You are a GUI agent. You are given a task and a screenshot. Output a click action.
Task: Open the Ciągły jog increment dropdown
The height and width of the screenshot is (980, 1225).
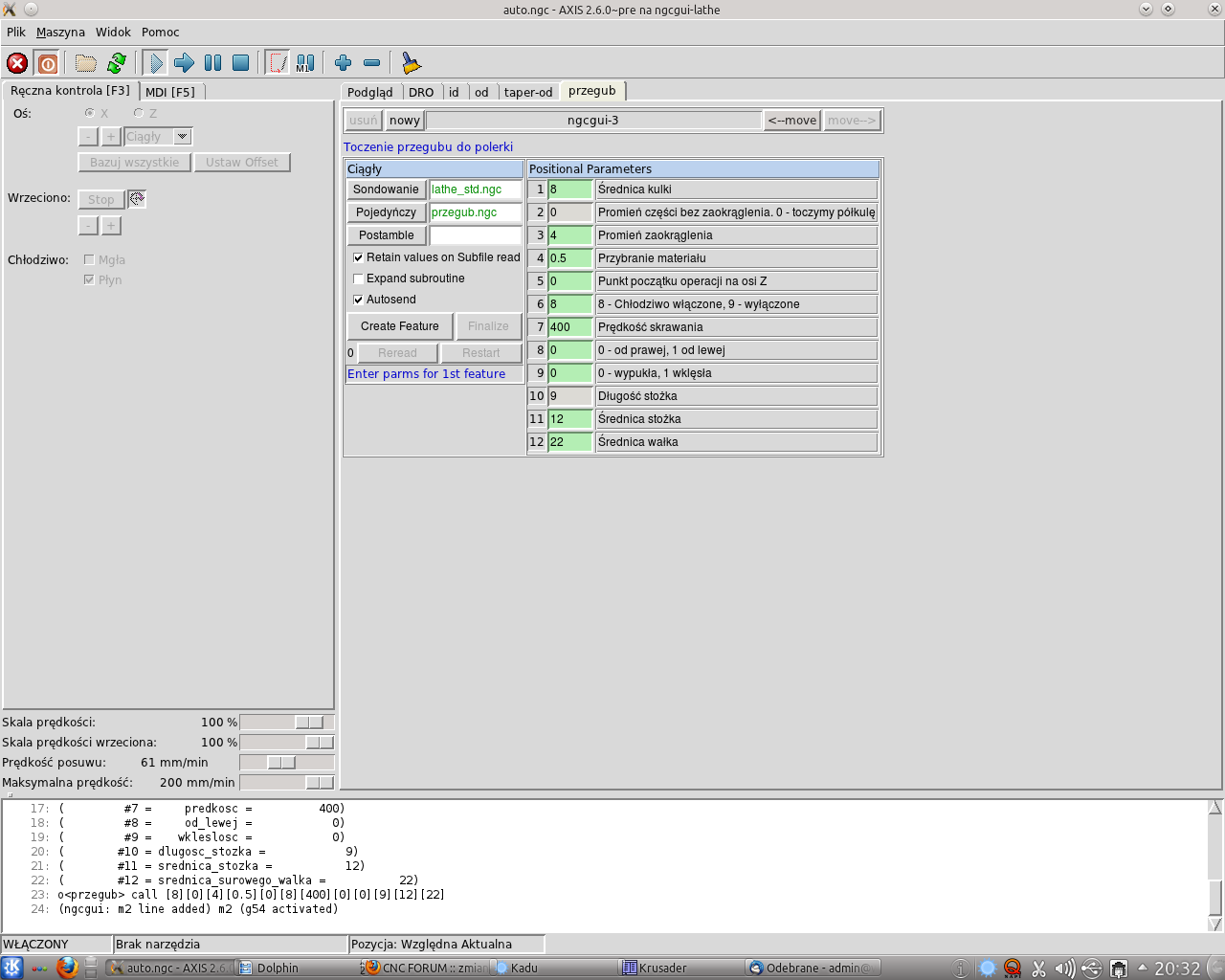click(x=182, y=137)
